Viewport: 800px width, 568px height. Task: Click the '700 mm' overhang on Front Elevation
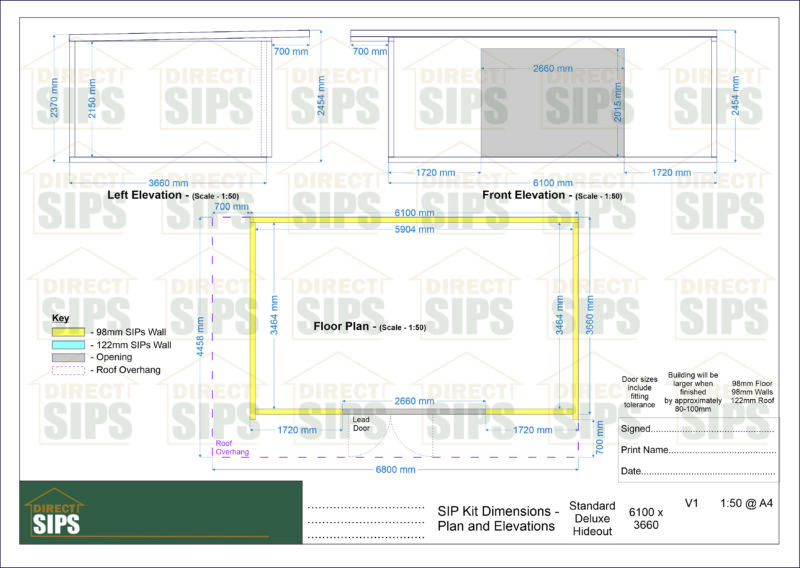(x=369, y=52)
